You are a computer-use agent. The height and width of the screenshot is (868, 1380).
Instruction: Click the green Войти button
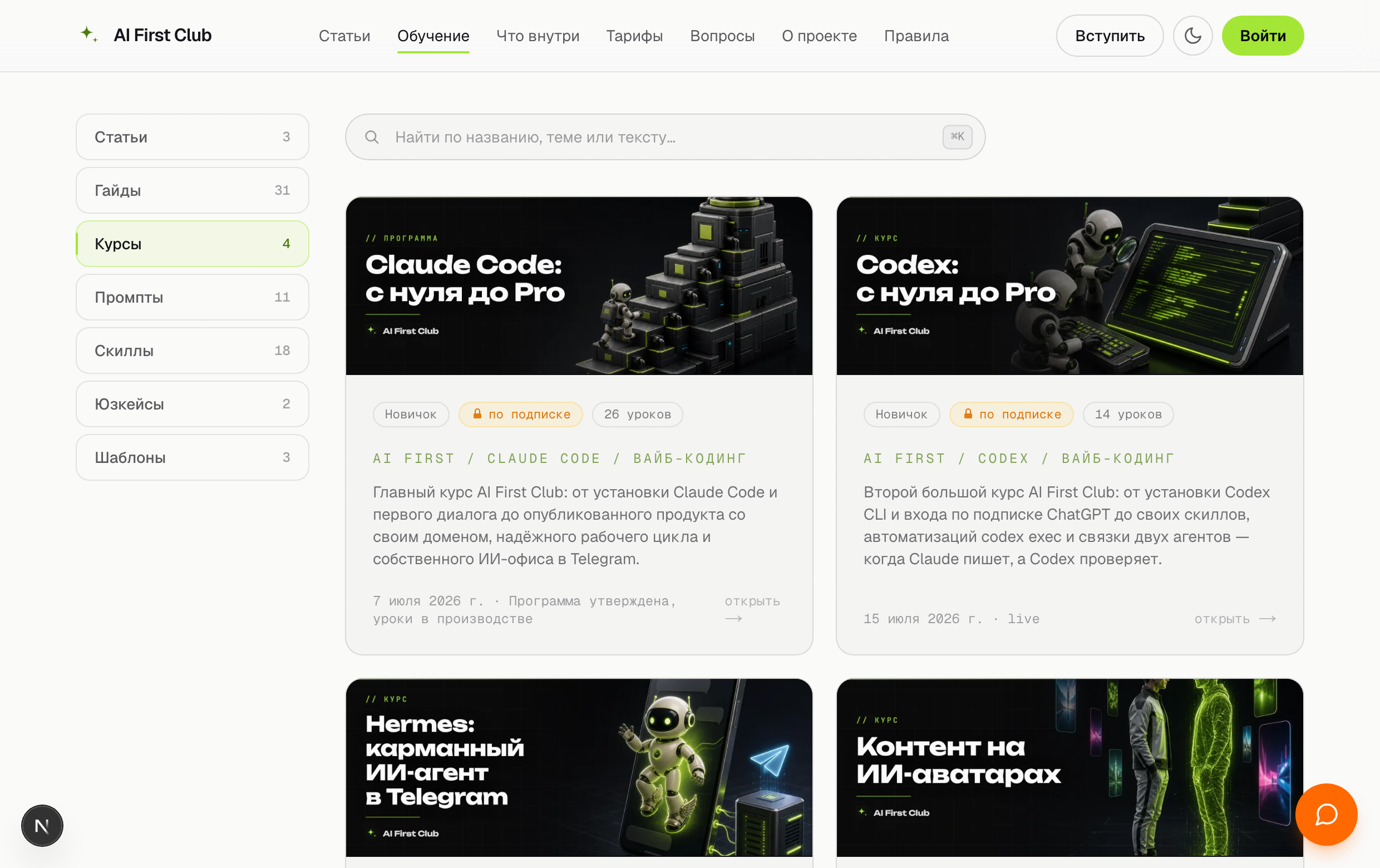coord(1263,36)
